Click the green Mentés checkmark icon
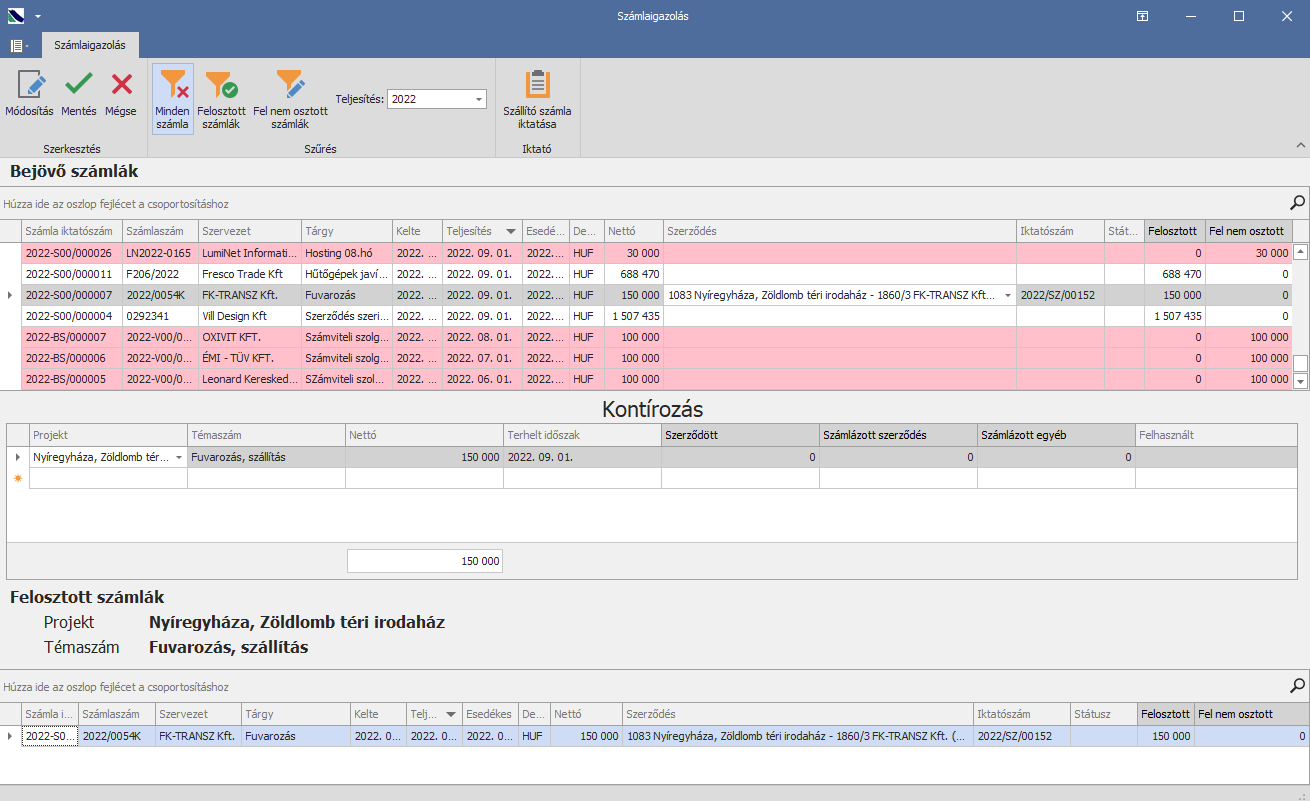The image size is (1310, 801). coord(79,85)
